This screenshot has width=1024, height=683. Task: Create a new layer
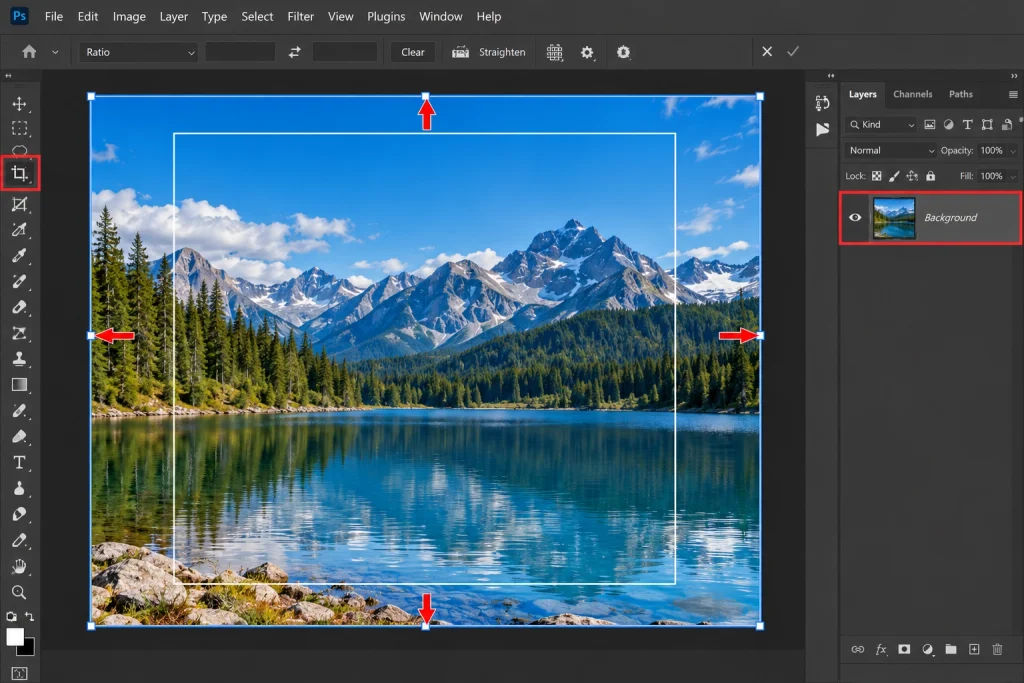(974, 649)
